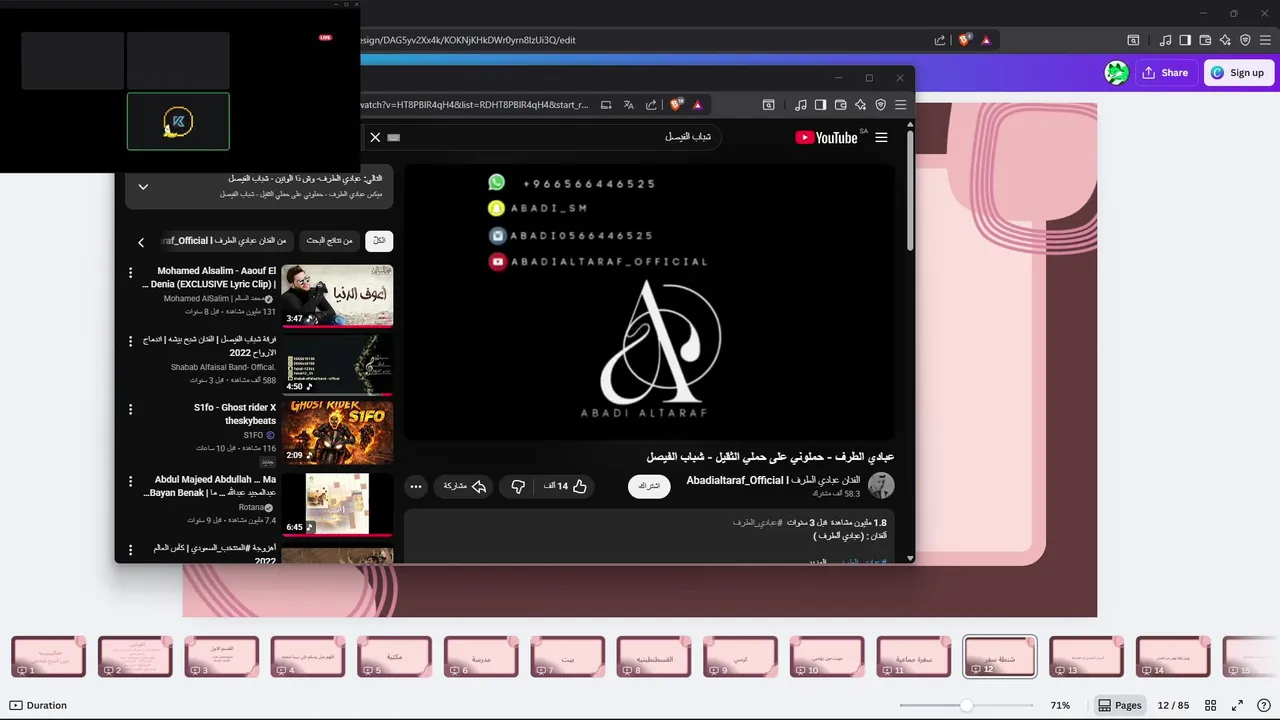Select the second filter chip in the row

pos(330,241)
